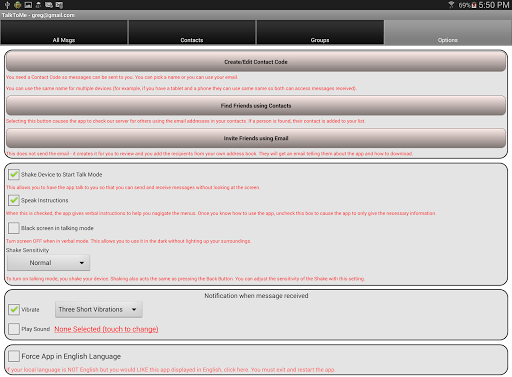The width and height of the screenshot is (512, 377).
Task: Tap the Android debug icon in status bar
Action: 17,5
